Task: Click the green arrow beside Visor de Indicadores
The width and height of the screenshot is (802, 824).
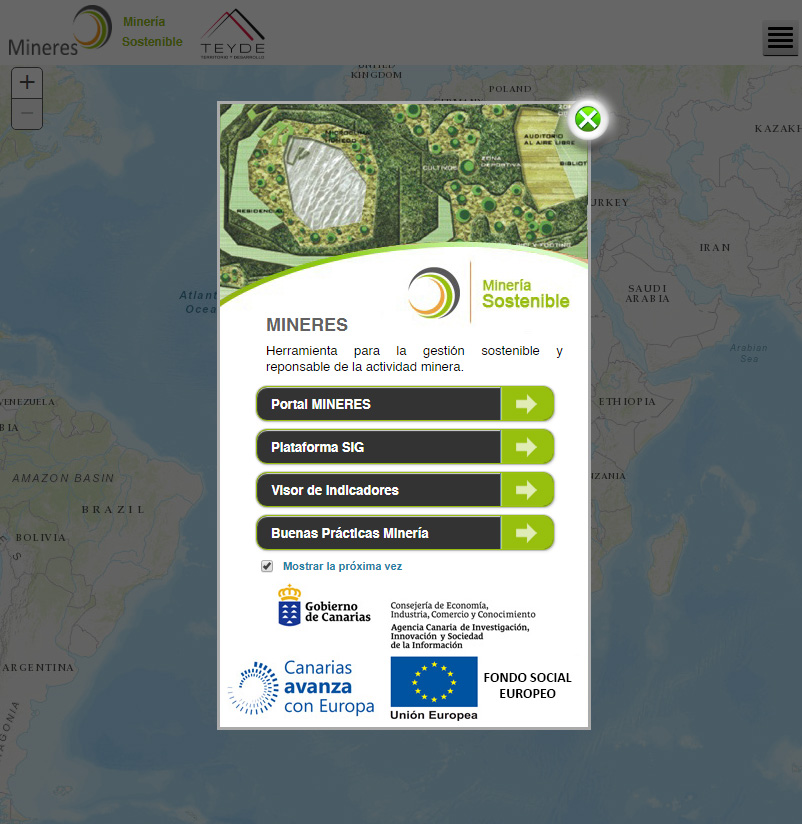Action: (x=526, y=490)
